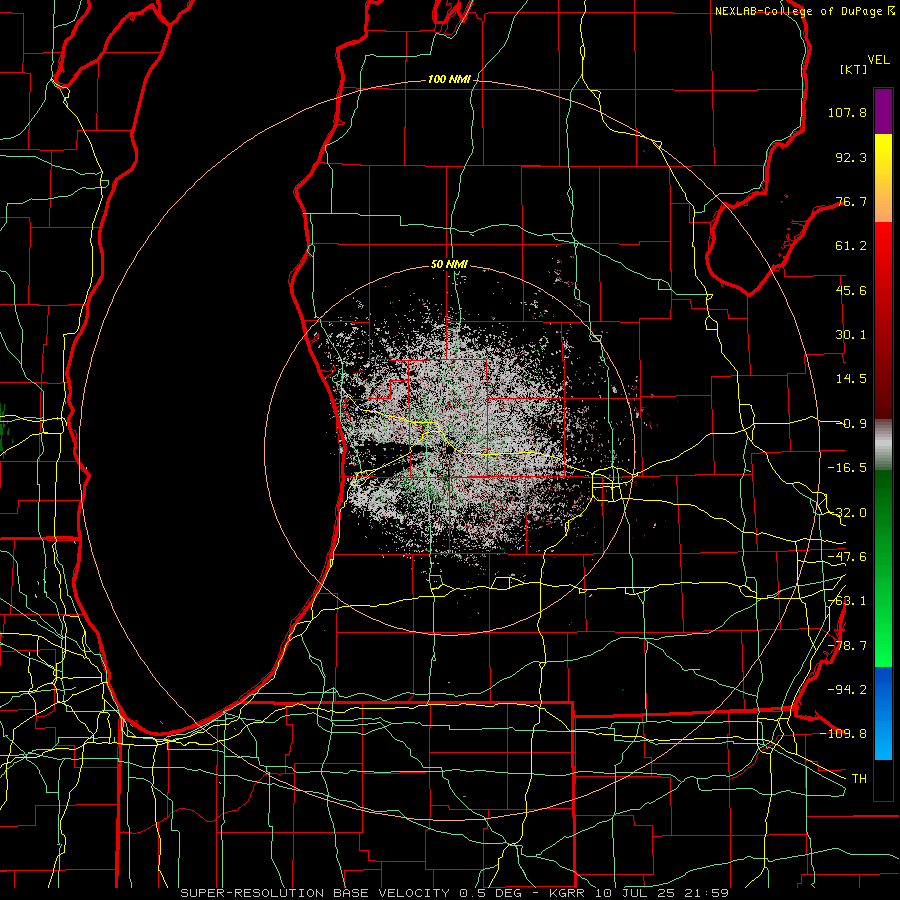This screenshot has height=900, width=900.
Task: Click the -0.9 velocity scale label
Action: pyautogui.click(x=853, y=424)
